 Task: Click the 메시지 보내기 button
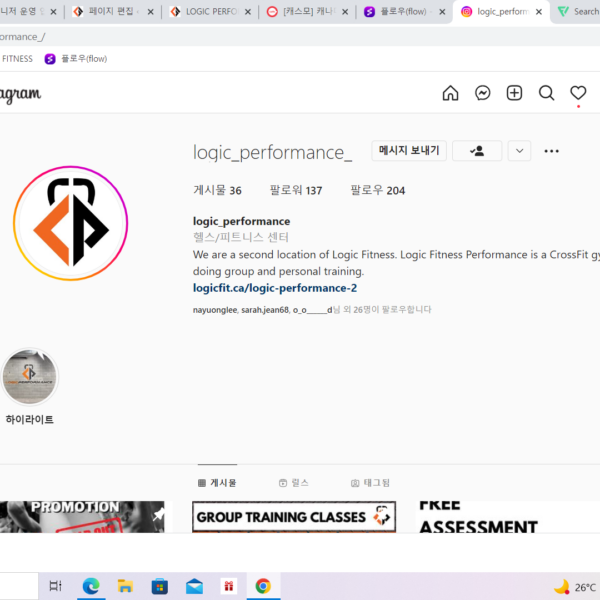pyautogui.click(x=408, y=151)
